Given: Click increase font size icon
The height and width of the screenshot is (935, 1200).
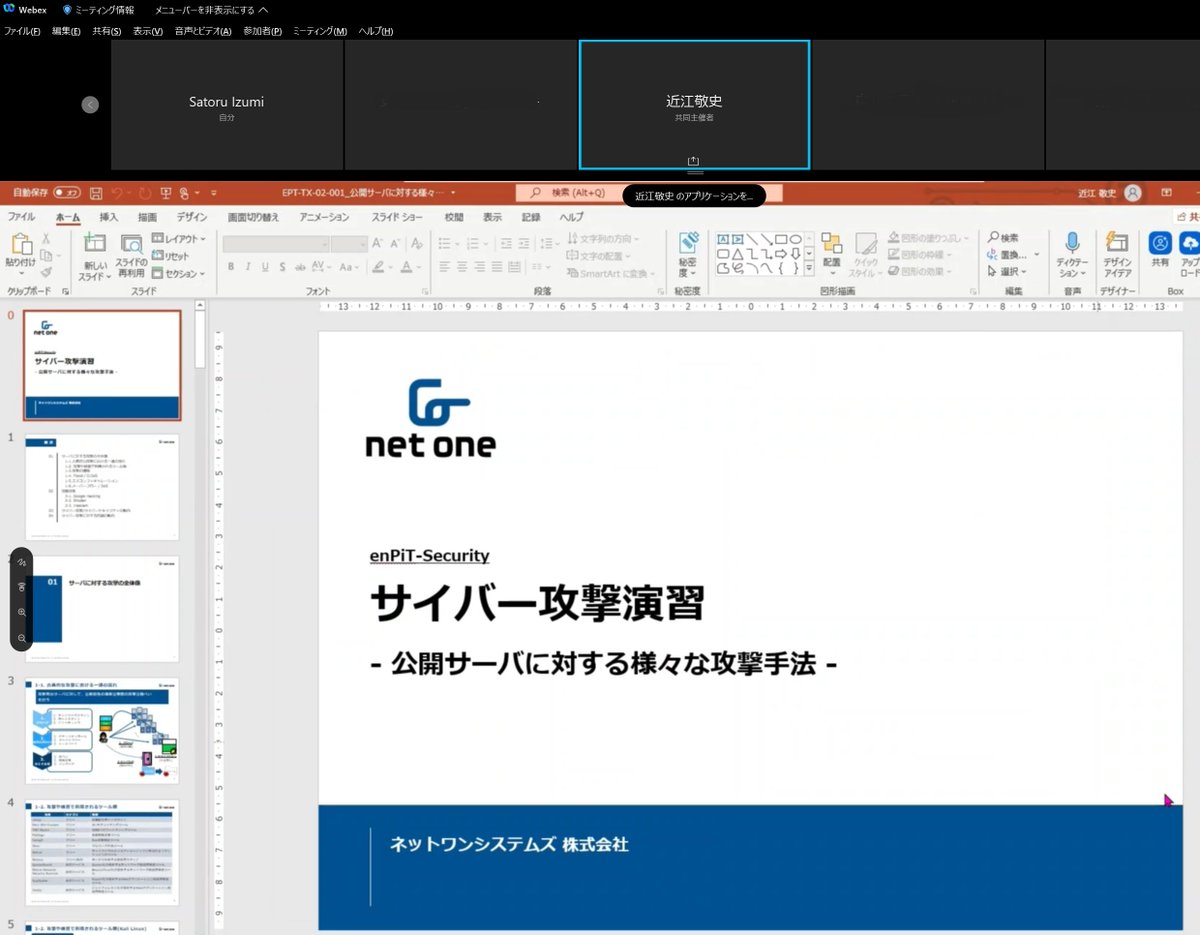Looking at the screenshot, I should click(377, 243).
